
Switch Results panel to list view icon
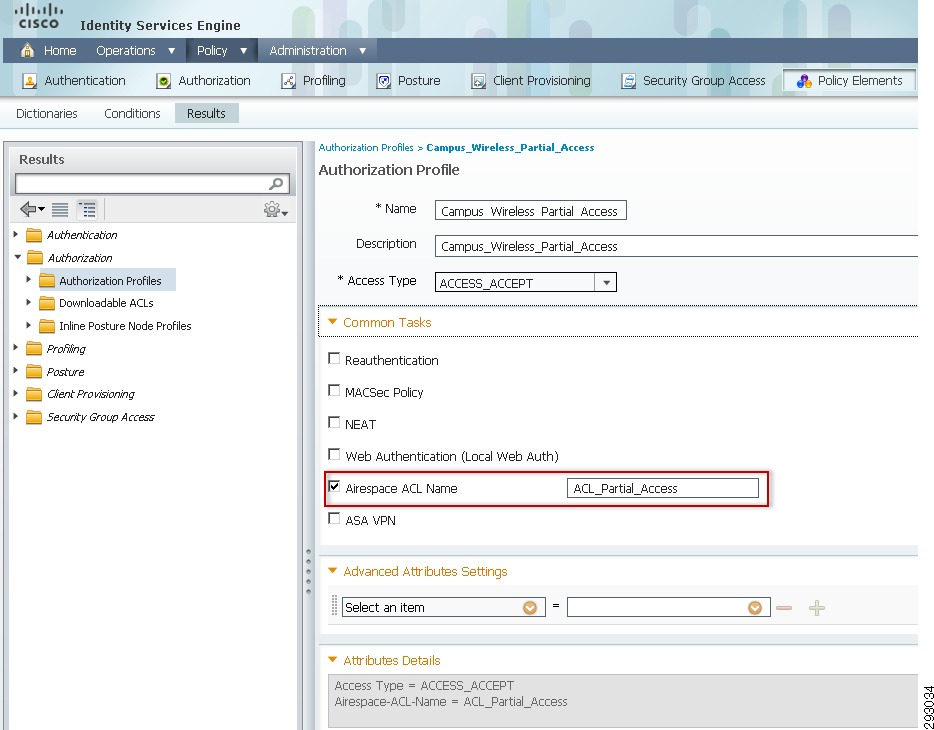[60, 210]
